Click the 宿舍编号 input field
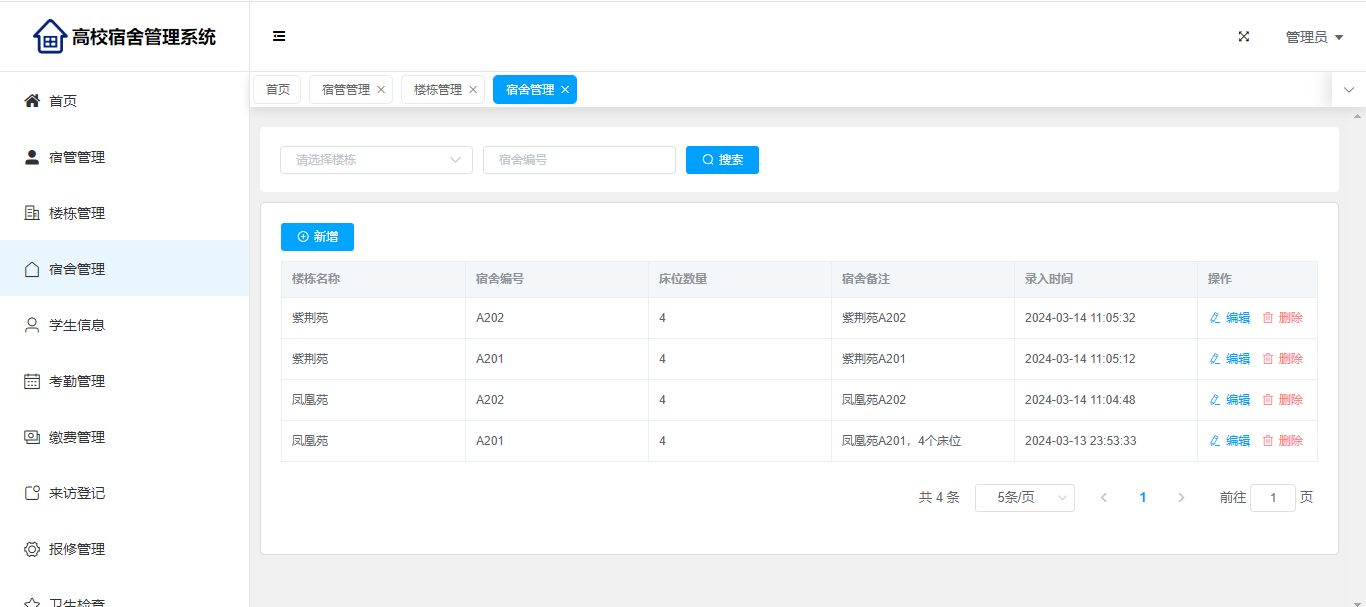This screenshot has width=1366, height=607. tap(579, 160)
